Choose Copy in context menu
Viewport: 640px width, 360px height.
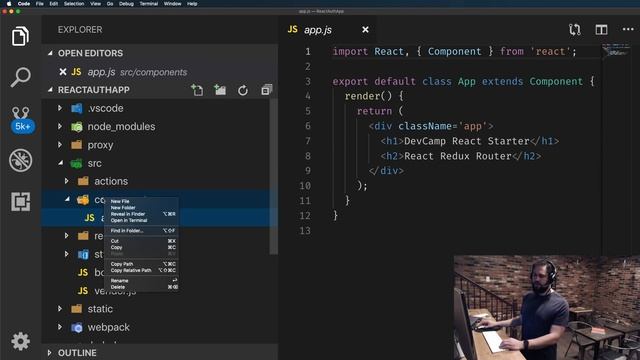click(141, 247)
